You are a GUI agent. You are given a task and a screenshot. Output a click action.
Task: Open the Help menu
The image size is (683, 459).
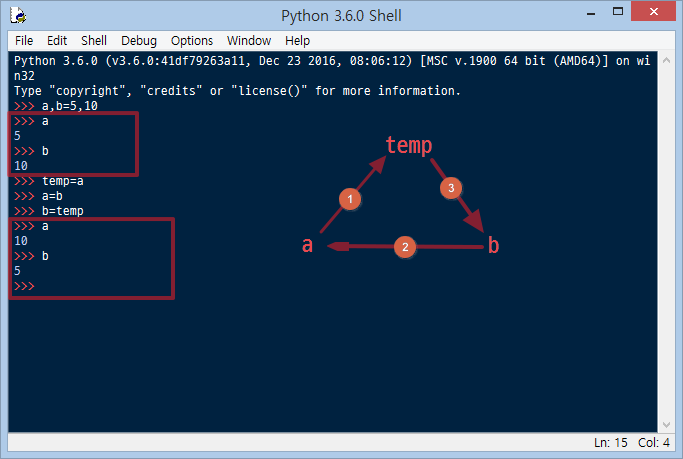coord(298,40)
